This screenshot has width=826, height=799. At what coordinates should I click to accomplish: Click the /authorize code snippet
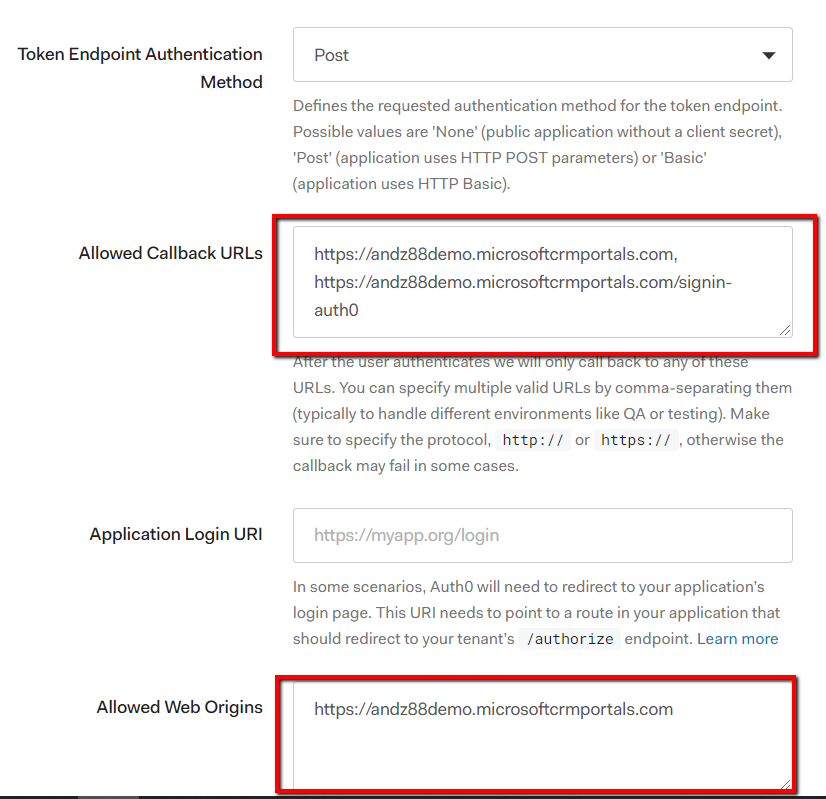(x=570, y=639)
